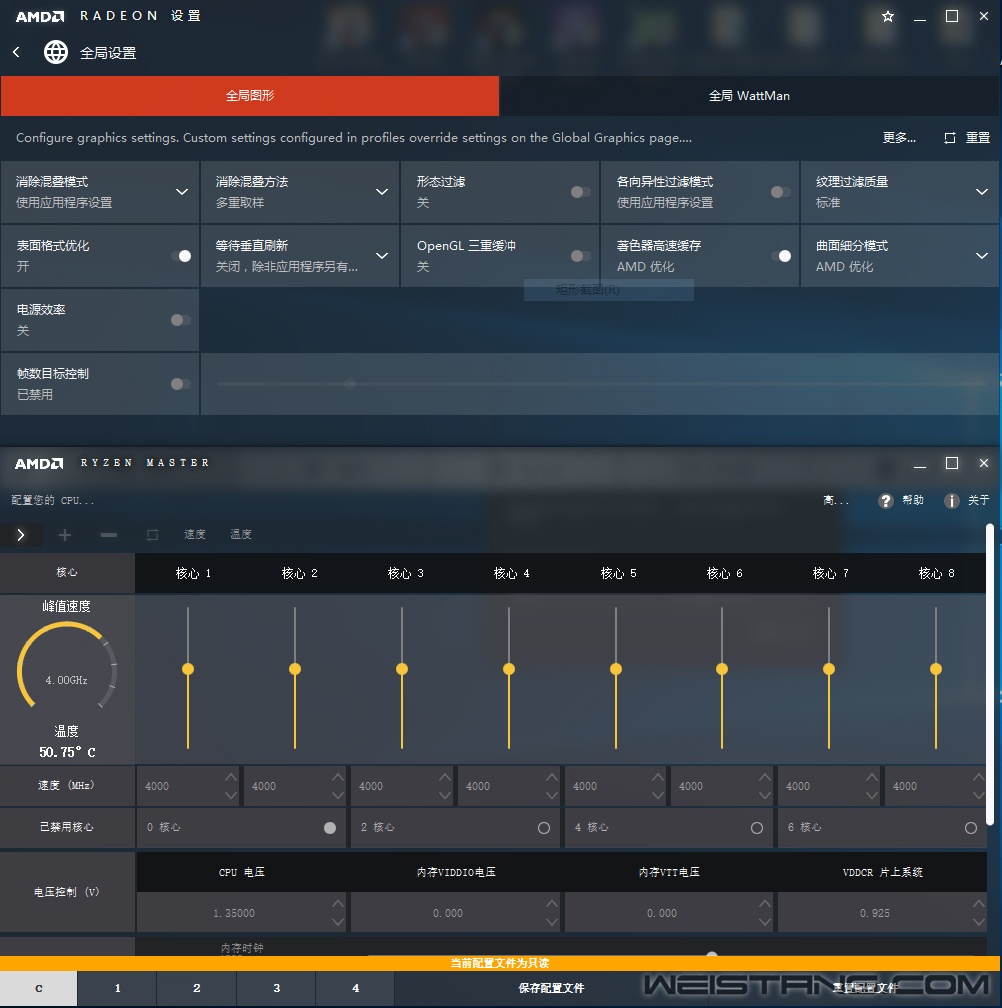Click the AMD logo in Ryzen Master
Viewport: 1002px width, 1008px height.
tap(39, 464)
